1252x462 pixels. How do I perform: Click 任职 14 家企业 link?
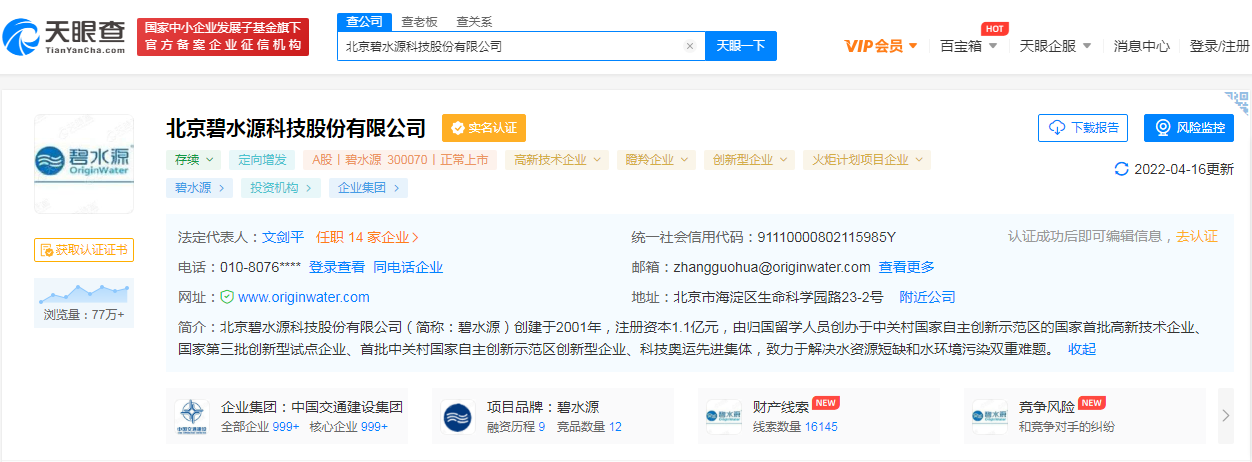[x=367, y=237]
